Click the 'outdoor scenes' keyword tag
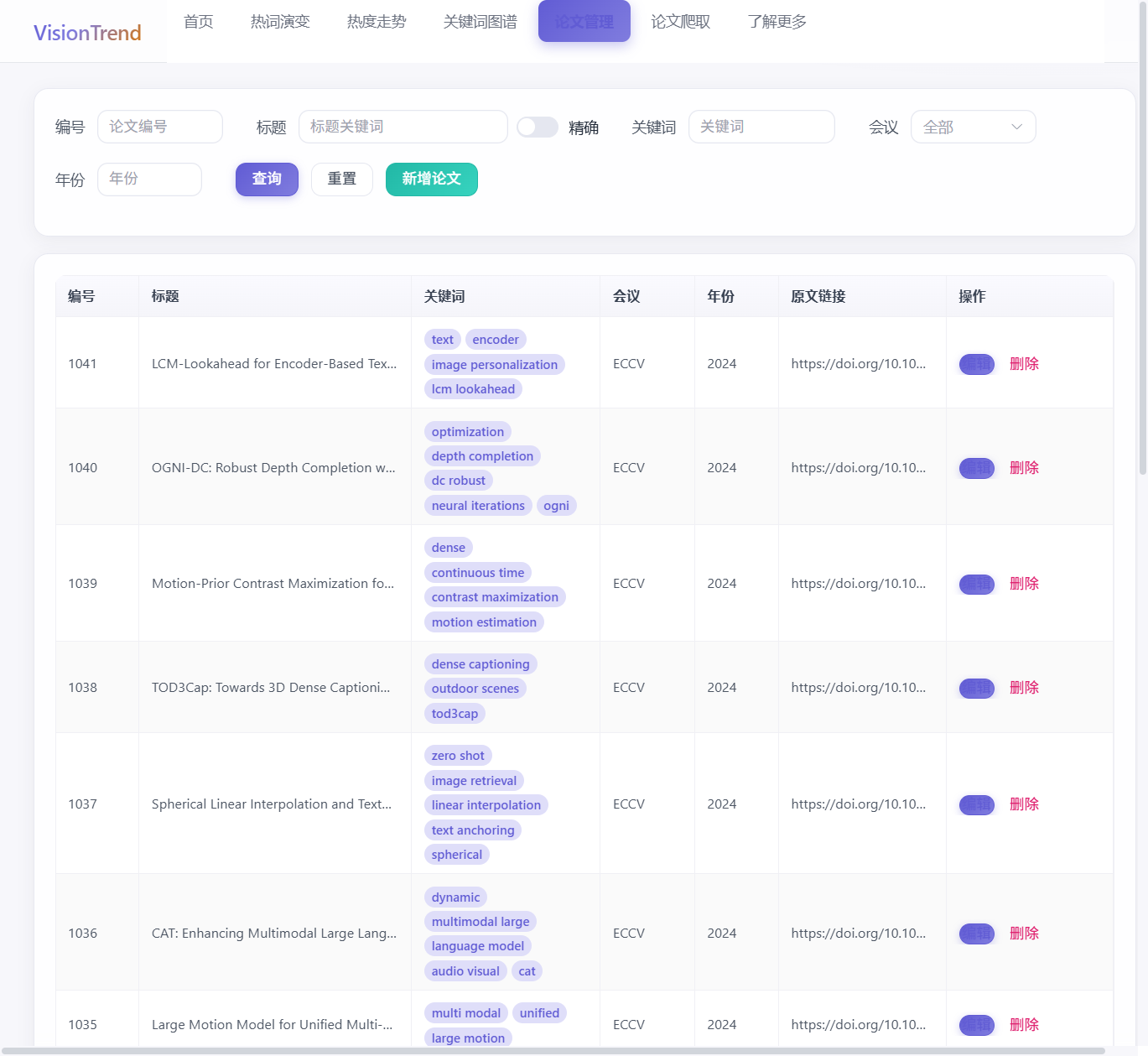Screen dimensions: 1148x1056 (475, 688)
